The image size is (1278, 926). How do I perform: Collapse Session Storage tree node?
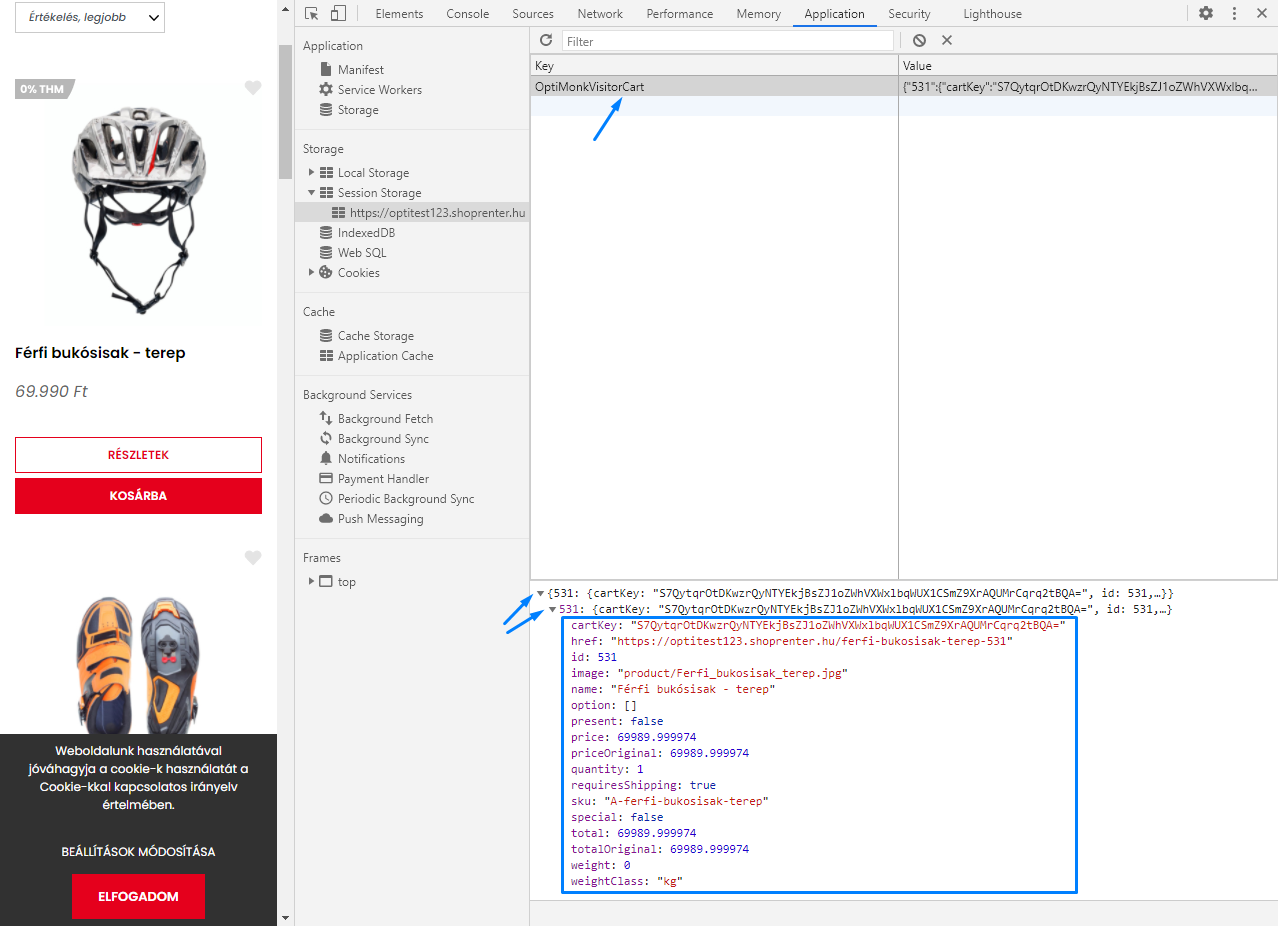pyautogui.click(x=312, y=193)
